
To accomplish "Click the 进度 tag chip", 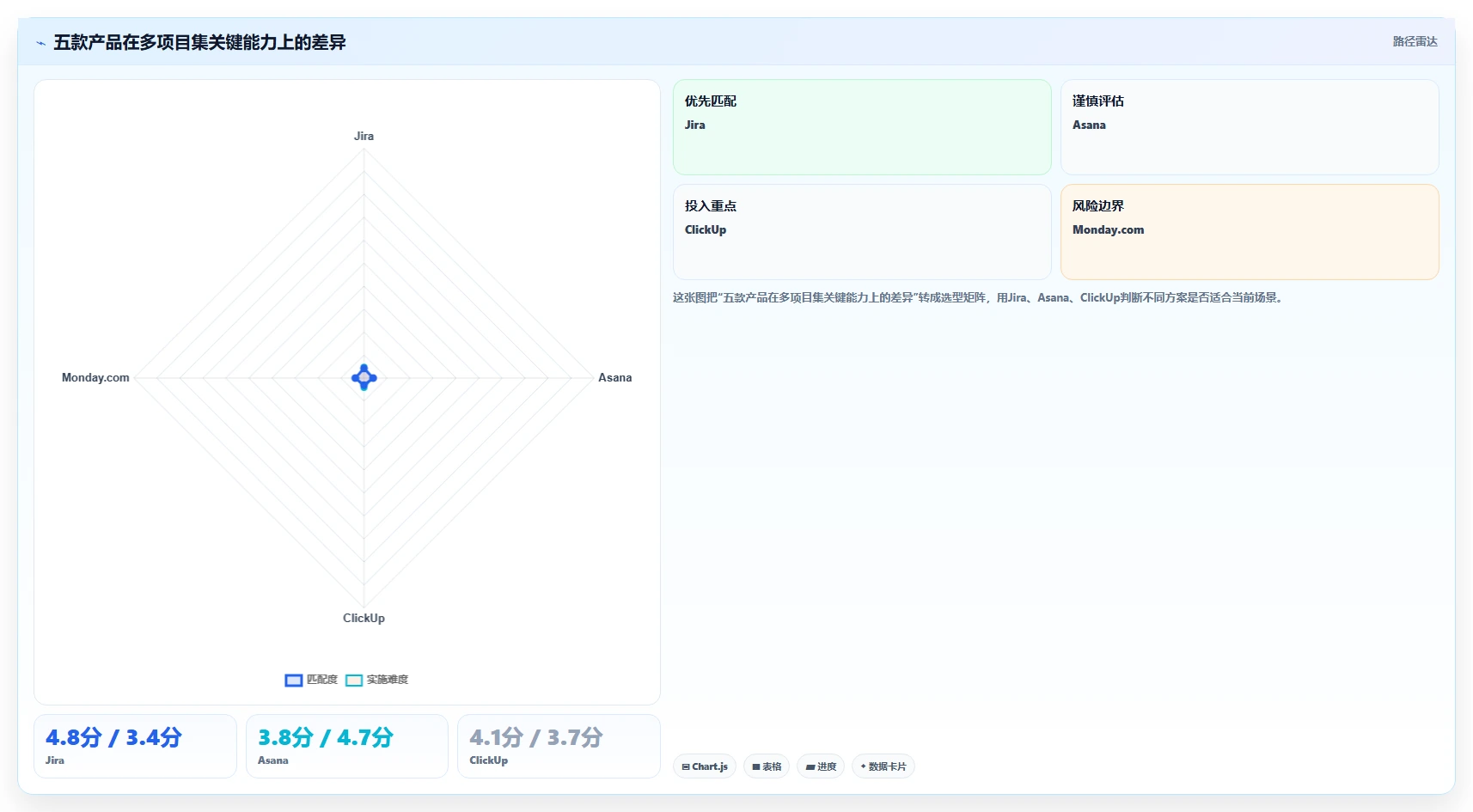I will click(821, 766).
